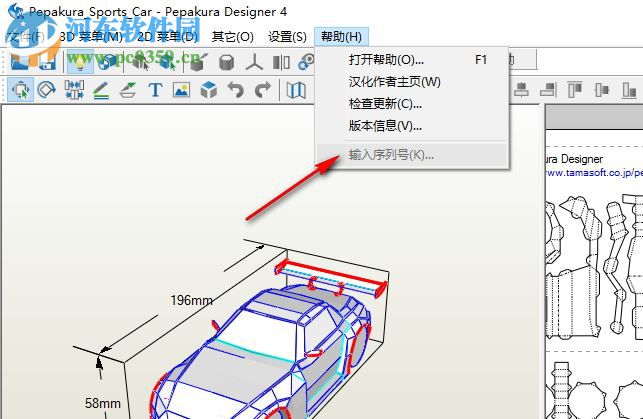The width and height of the screenshot is (643, 419).
Task: Click the insert image icon
Action: coord(182,89)
